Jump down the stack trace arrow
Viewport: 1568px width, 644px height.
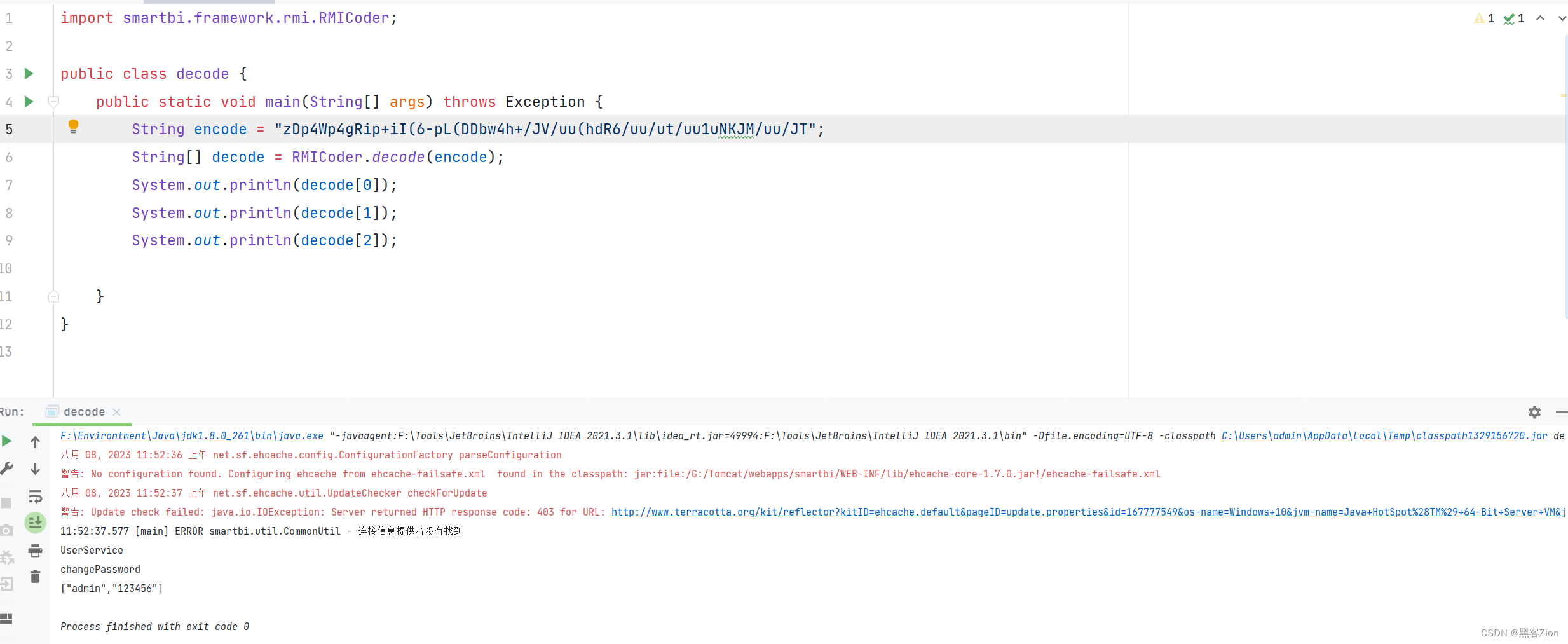tap(36, 469)
